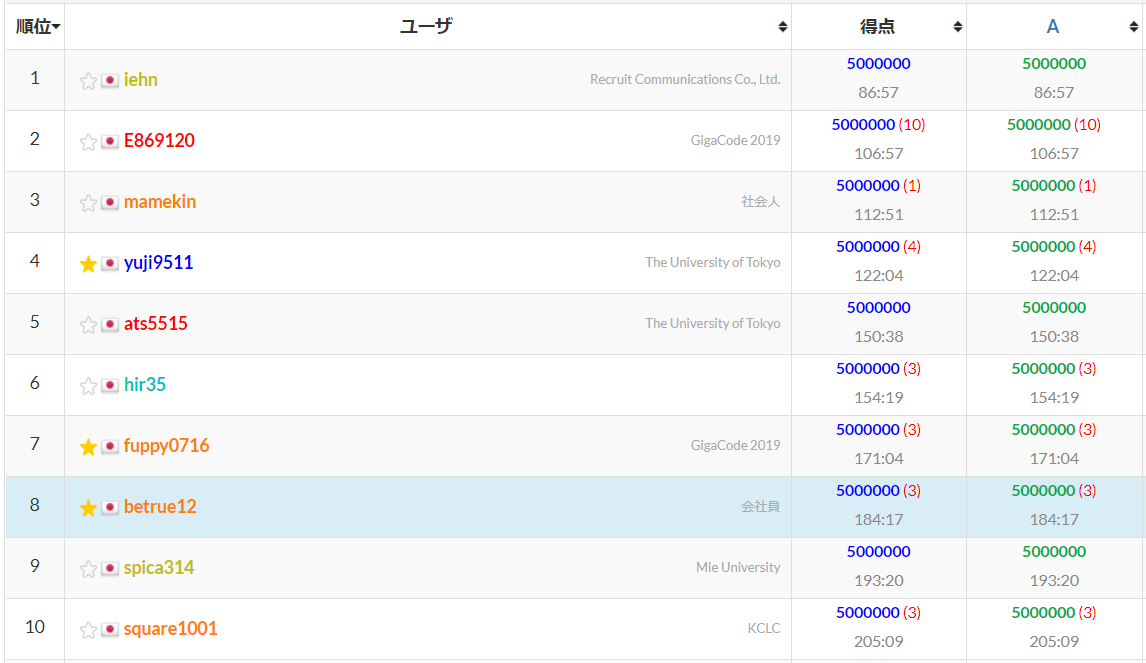
Task: Toggle favorite star for iehn
Action: point(88,80)
